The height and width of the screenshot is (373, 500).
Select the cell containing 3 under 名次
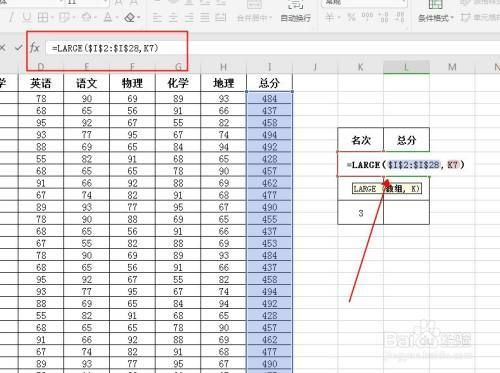click(361, 213)
